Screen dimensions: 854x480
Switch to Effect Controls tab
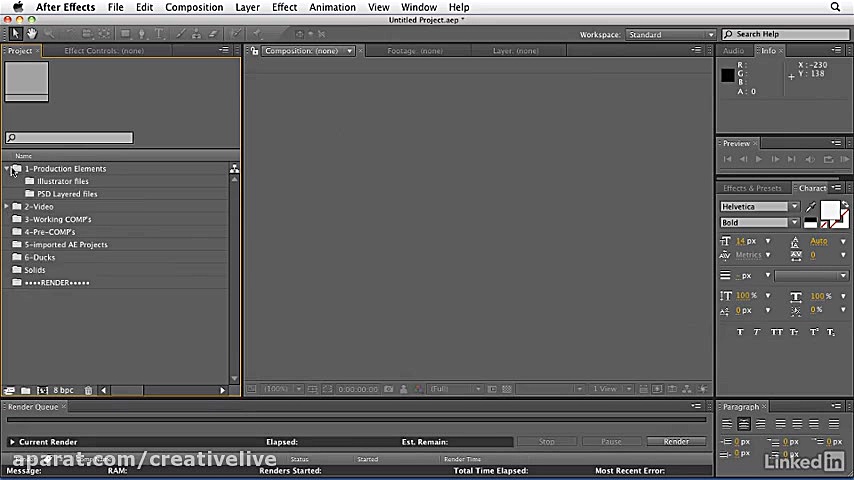[104, 51]
